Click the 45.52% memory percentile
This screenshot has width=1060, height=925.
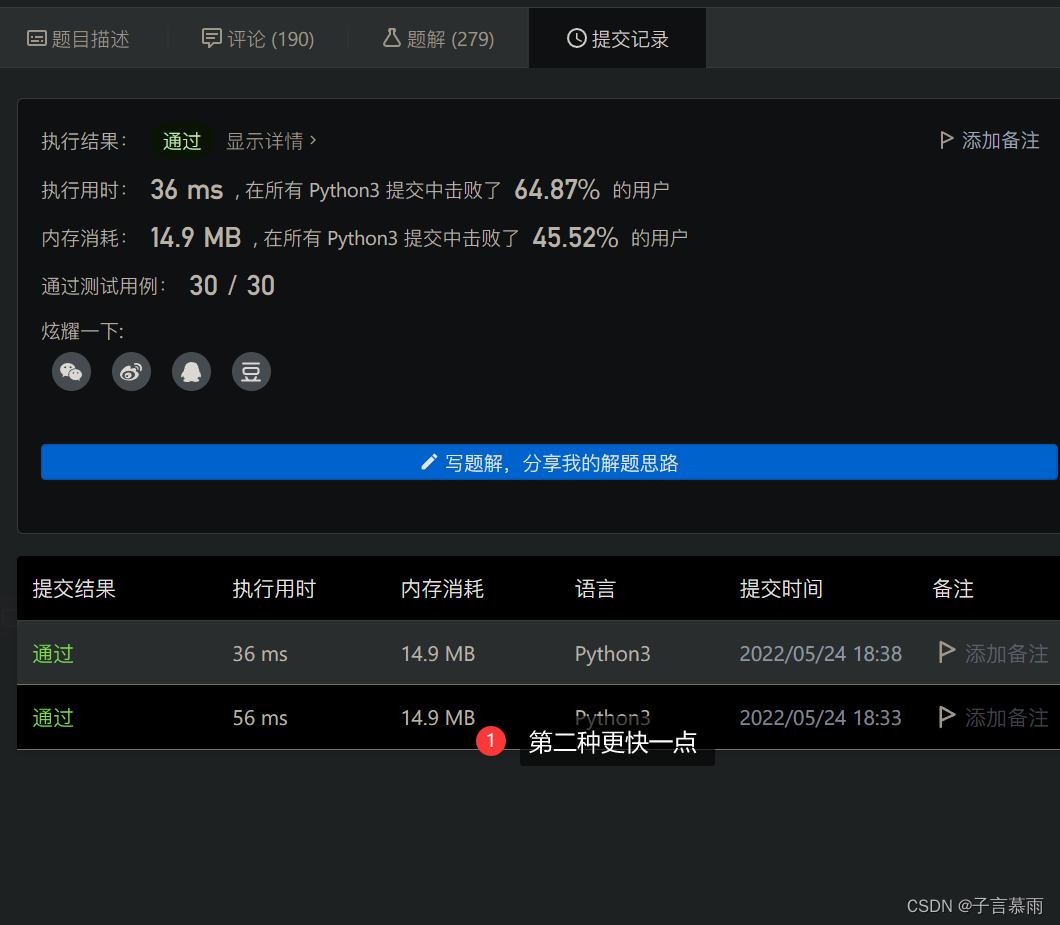coord(575,238)
